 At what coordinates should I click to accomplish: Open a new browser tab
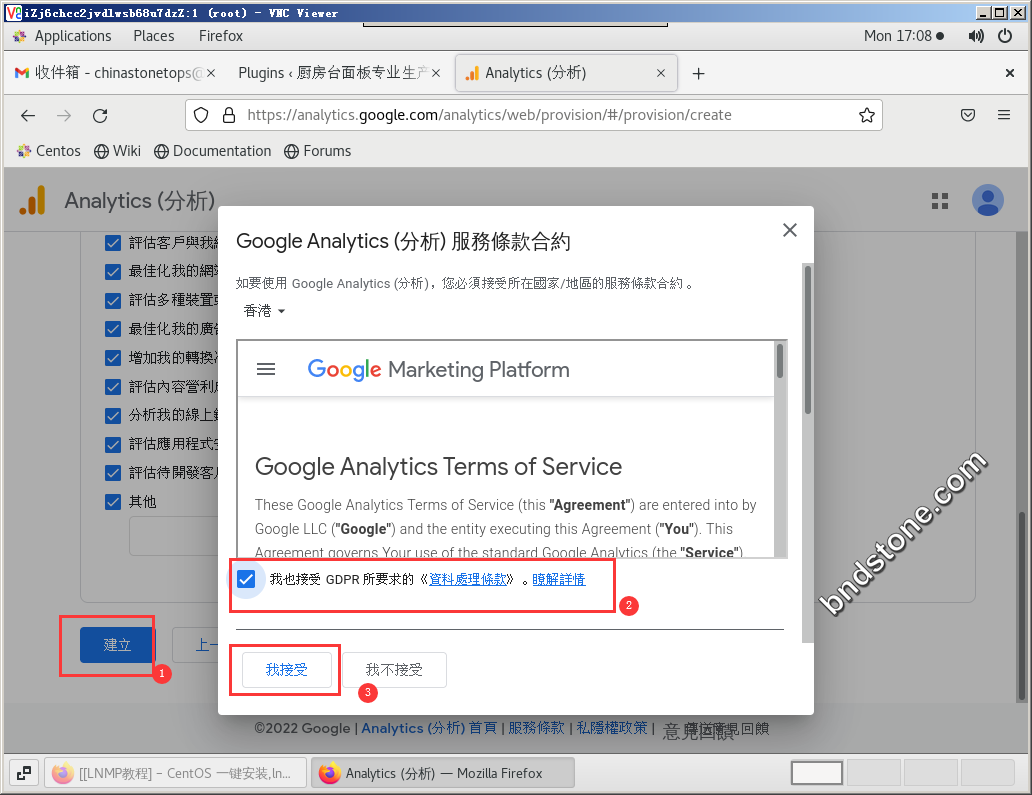698,73
